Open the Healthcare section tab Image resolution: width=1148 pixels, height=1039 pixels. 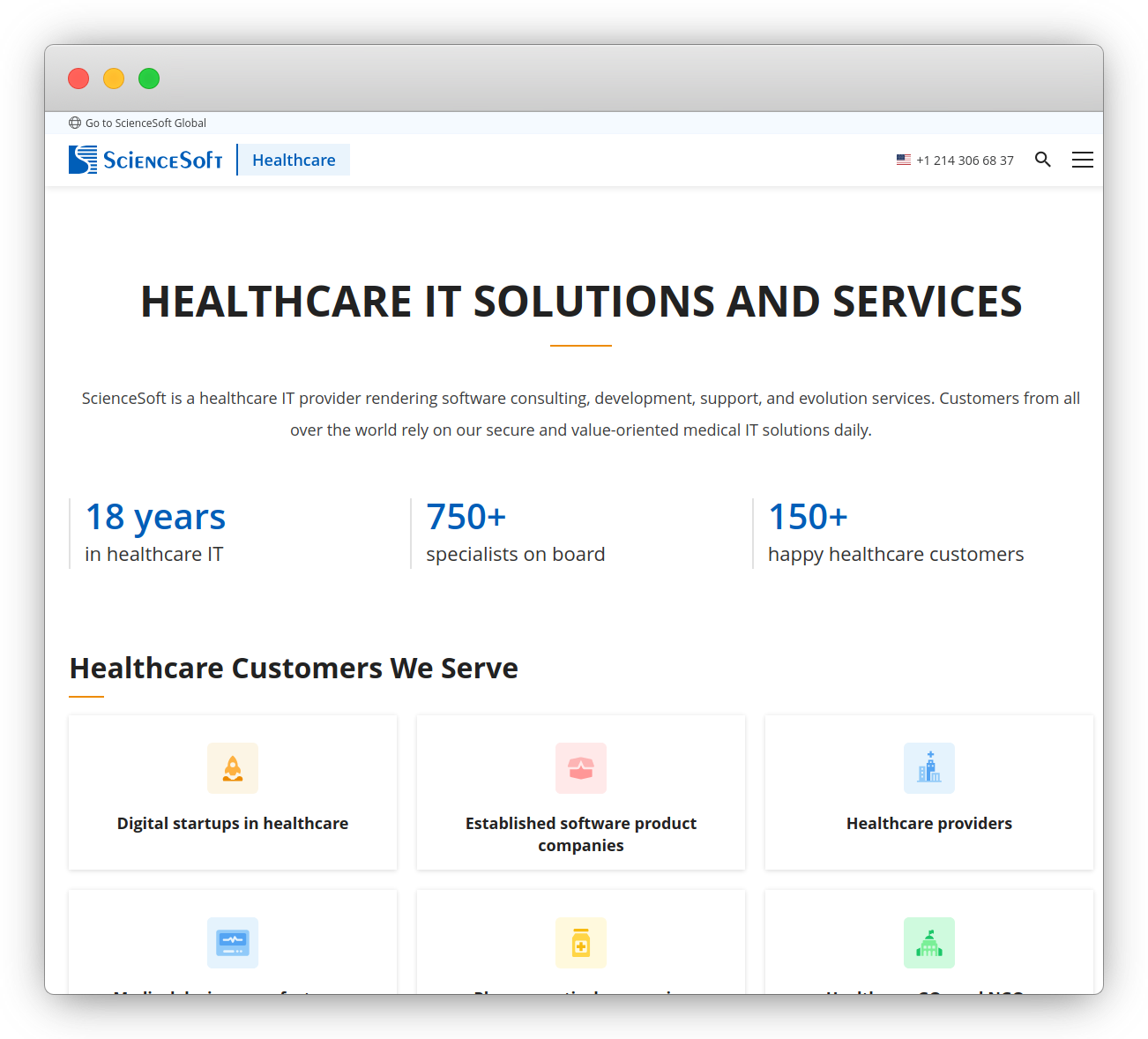click(x=294, y=160)
